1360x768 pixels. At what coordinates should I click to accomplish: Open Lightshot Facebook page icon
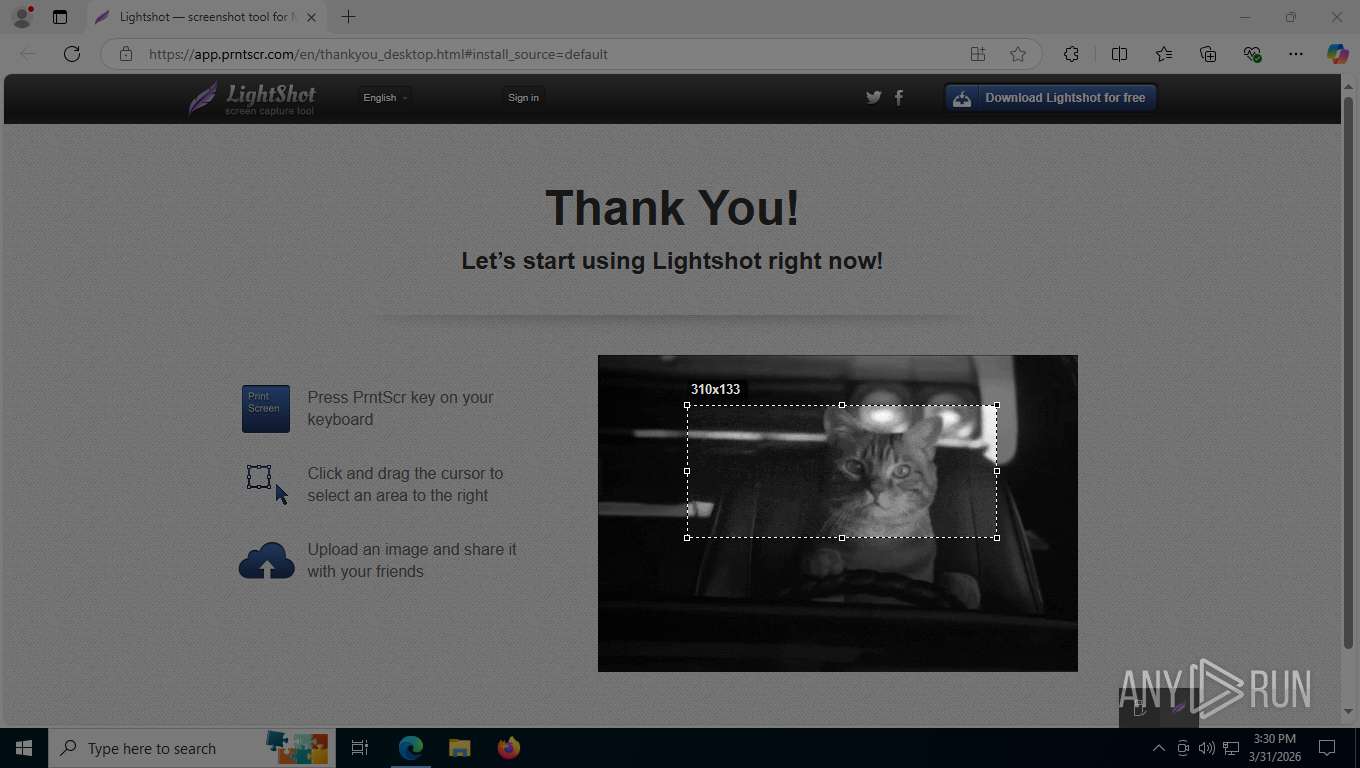click(899, 97)
